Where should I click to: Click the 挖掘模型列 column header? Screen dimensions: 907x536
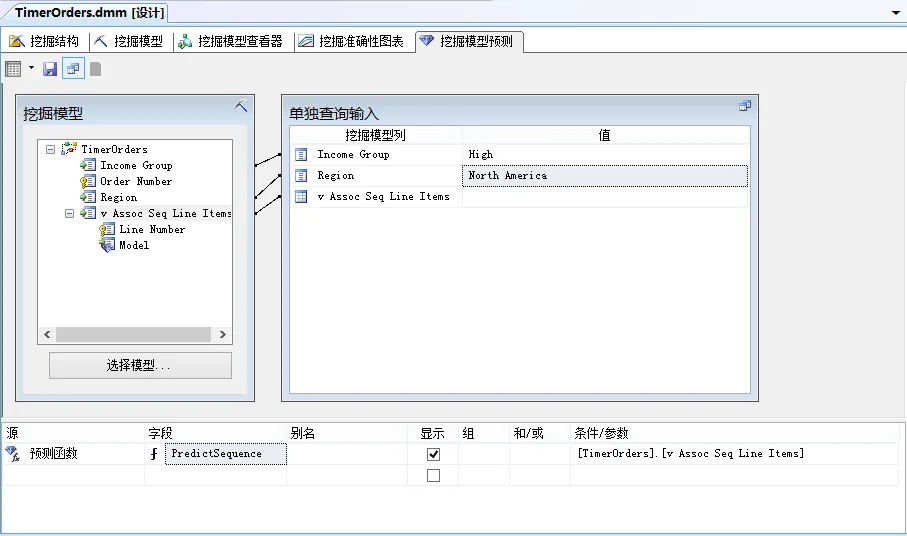click(x=376, y=135)
